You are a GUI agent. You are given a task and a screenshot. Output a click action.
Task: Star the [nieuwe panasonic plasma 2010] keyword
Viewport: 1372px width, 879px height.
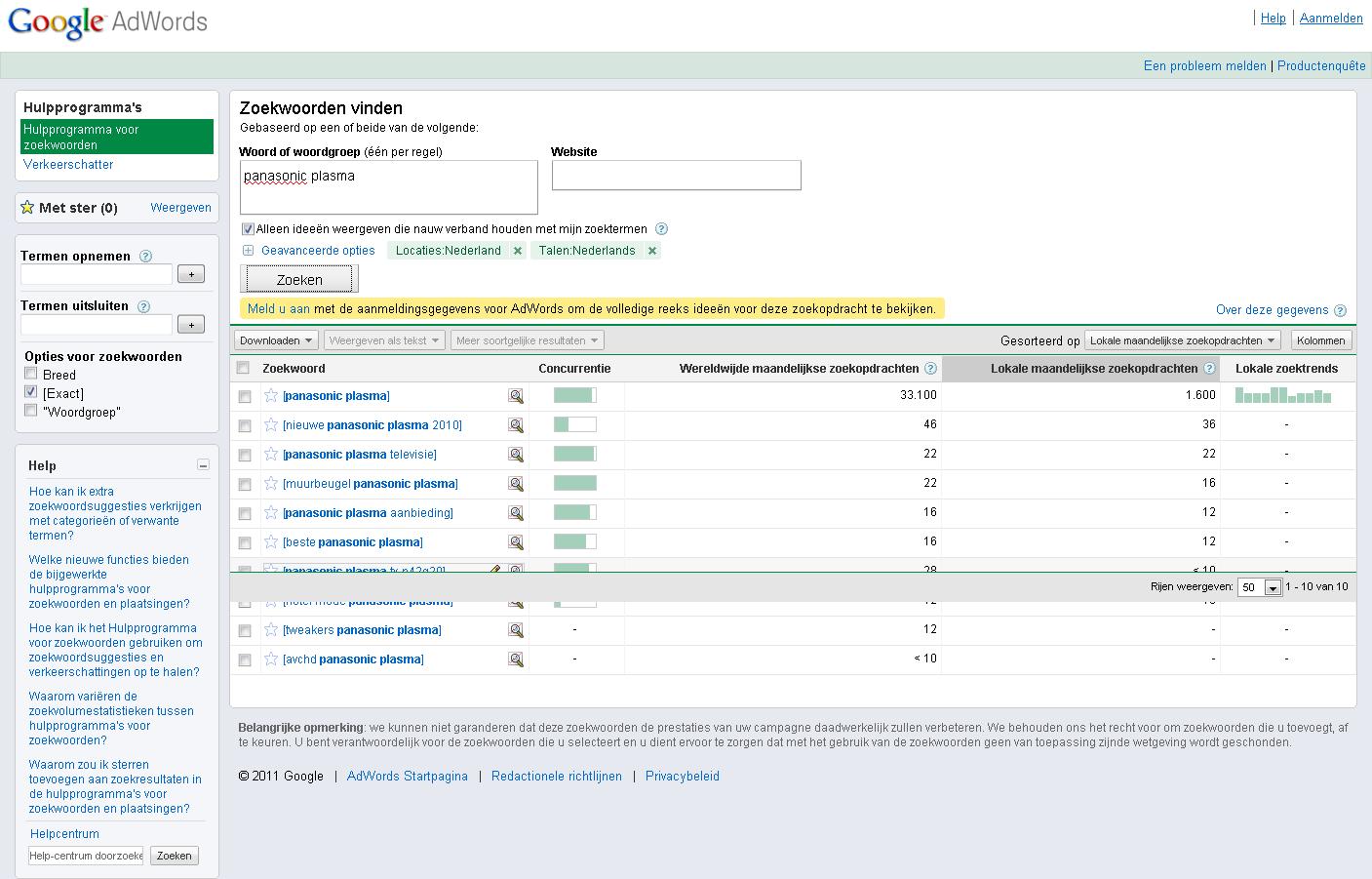(271, 425)
